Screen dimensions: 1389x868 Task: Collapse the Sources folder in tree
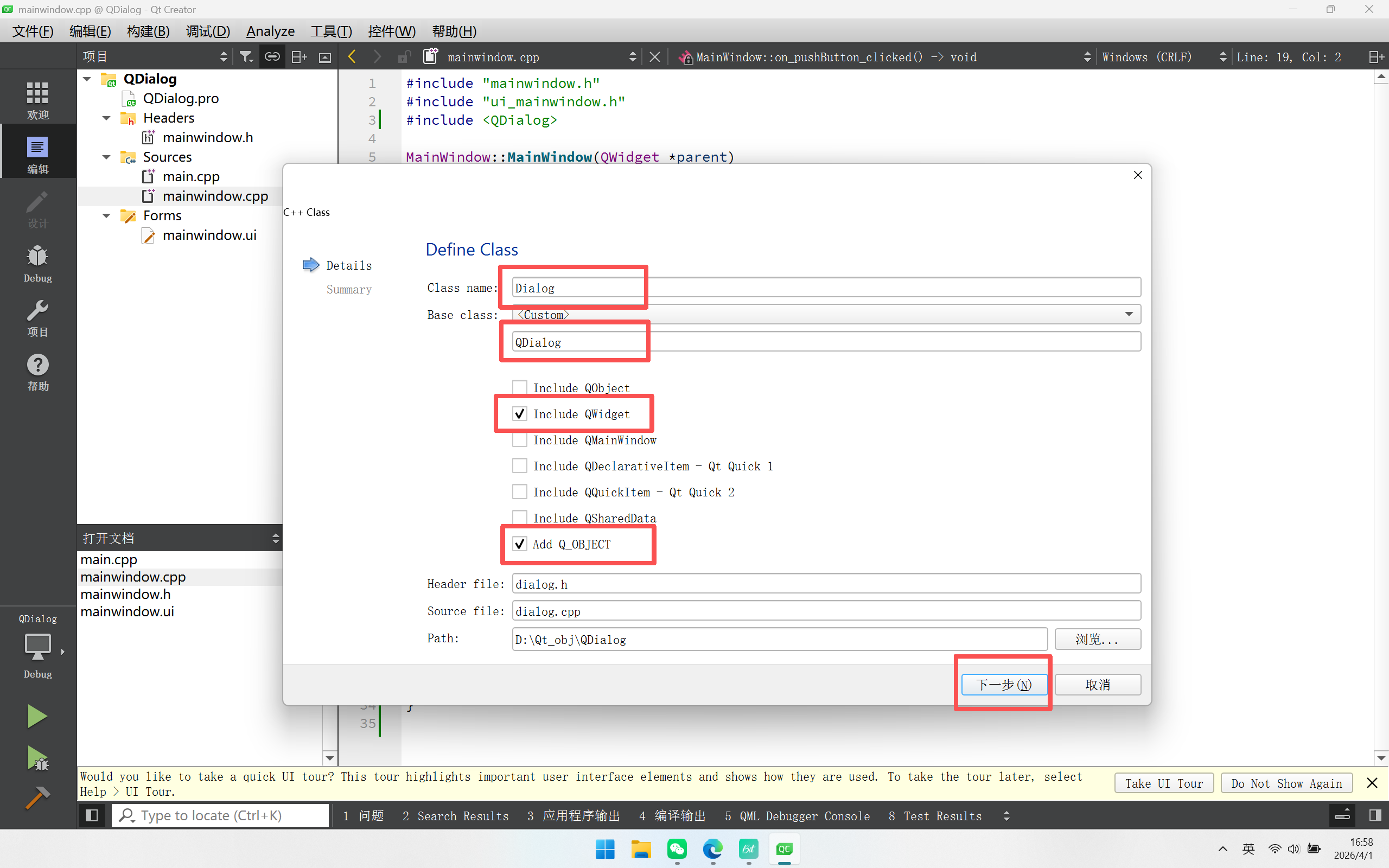click(x=106, y=157)
